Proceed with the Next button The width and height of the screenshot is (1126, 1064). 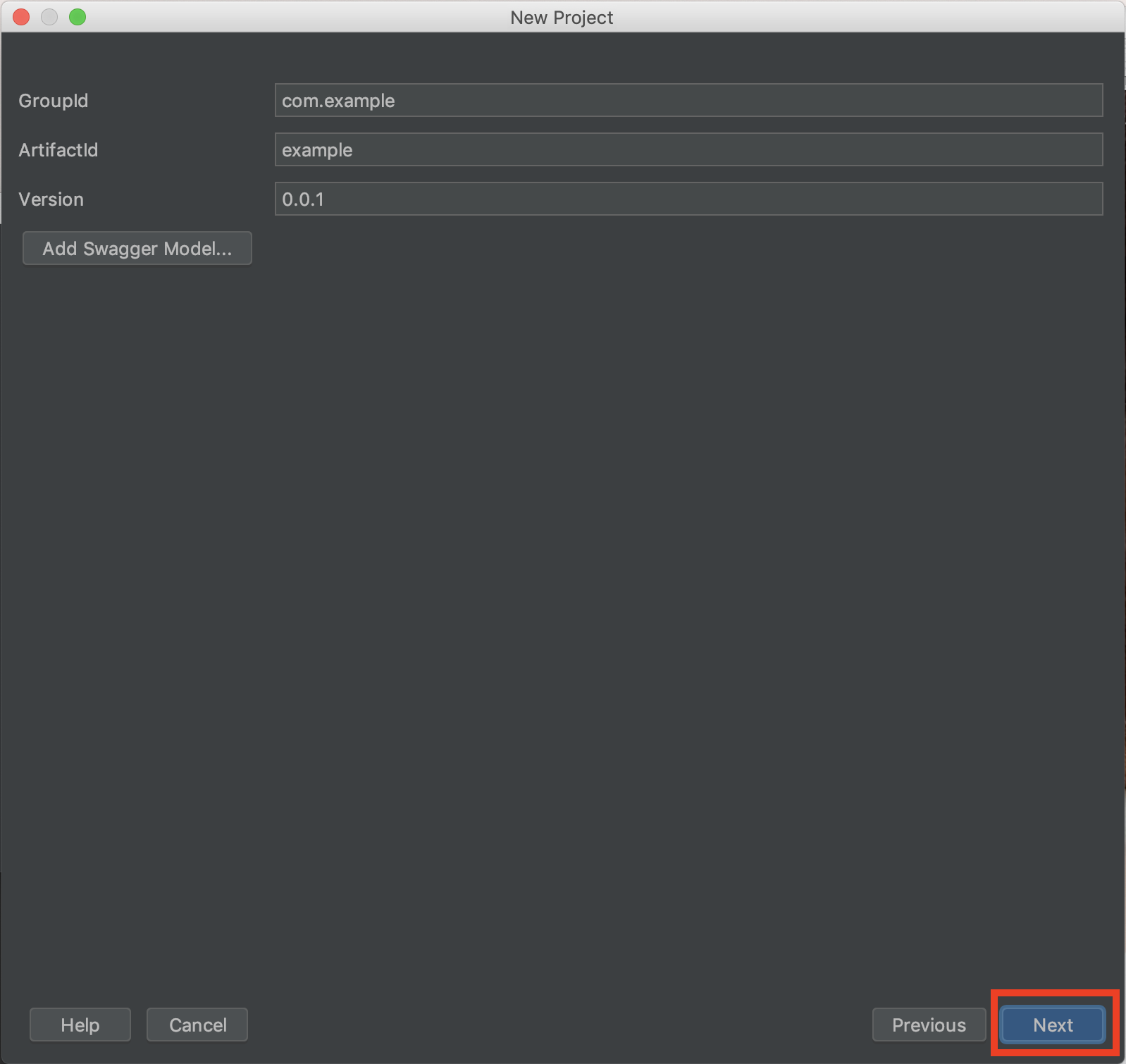coord(1053,1025)
